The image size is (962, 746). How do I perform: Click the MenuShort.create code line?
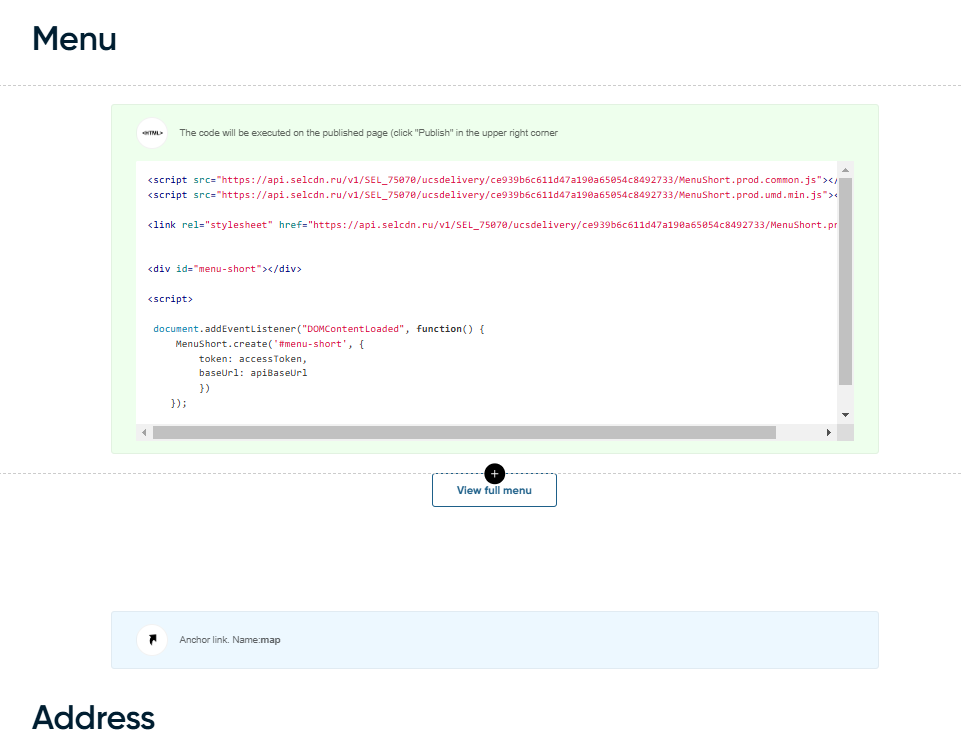270,344
